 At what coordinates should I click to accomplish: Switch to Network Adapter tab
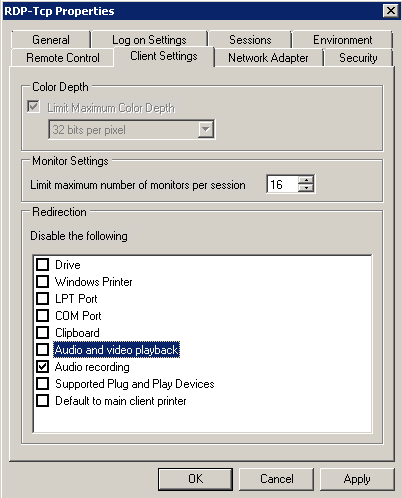pyautogui.click(x=268, y=58)
